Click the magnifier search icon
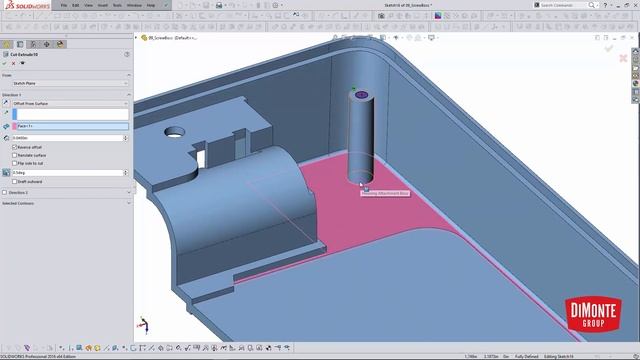 [x=591, y=5]
